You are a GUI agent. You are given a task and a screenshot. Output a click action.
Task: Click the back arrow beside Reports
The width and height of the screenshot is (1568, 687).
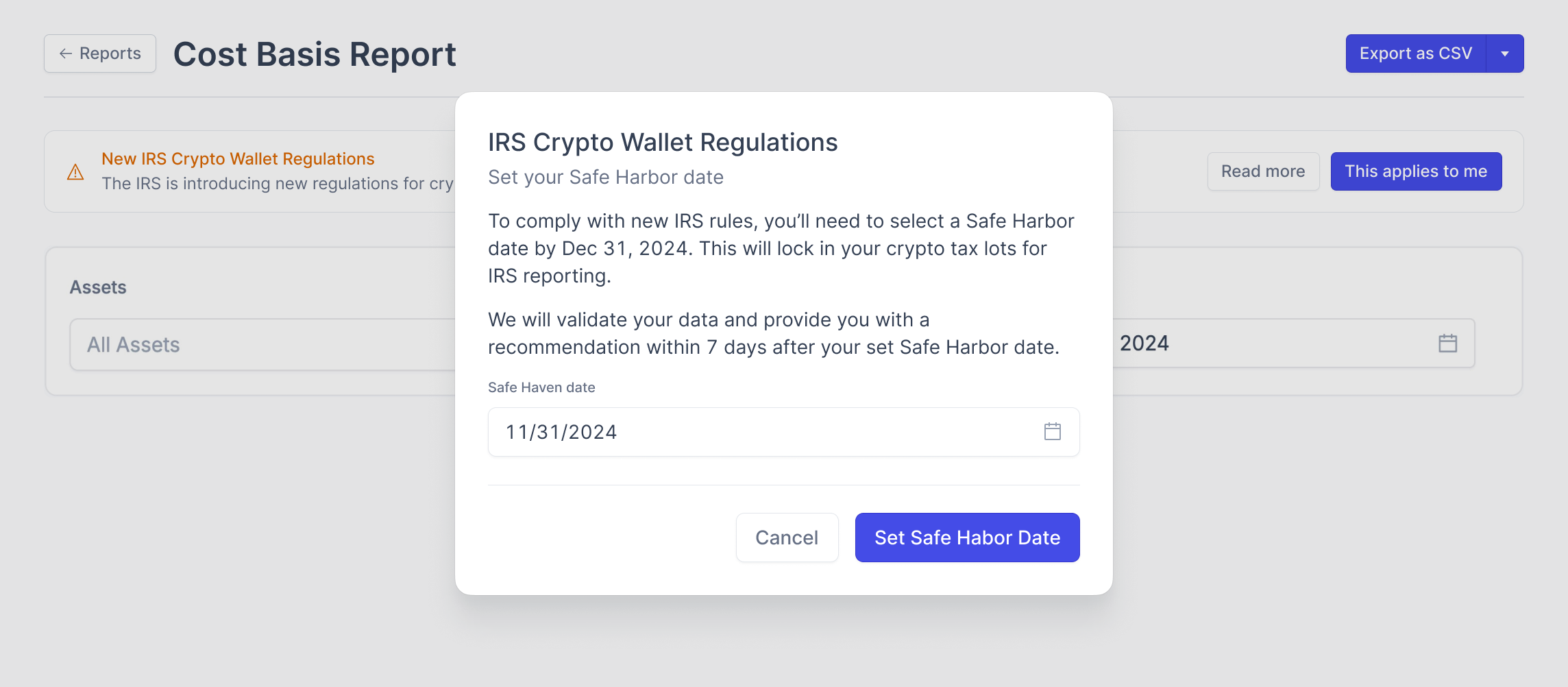pyautogui.click(x=66, y=53)
